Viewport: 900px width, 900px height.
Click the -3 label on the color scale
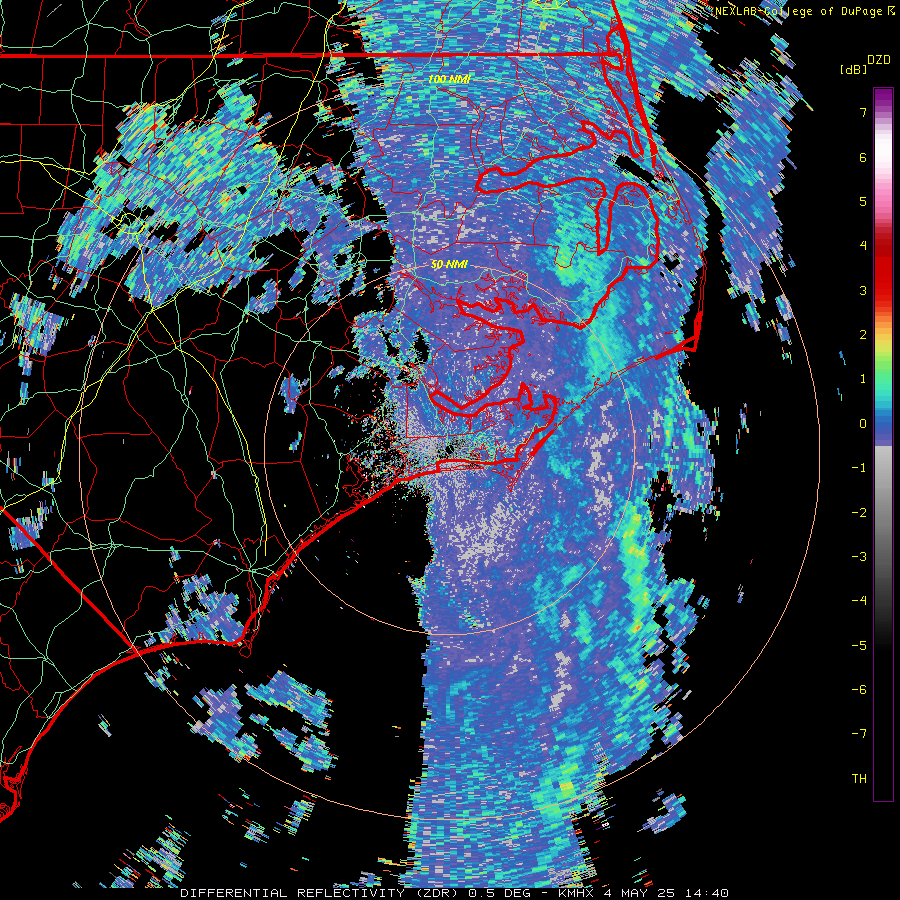coord(859,557)
